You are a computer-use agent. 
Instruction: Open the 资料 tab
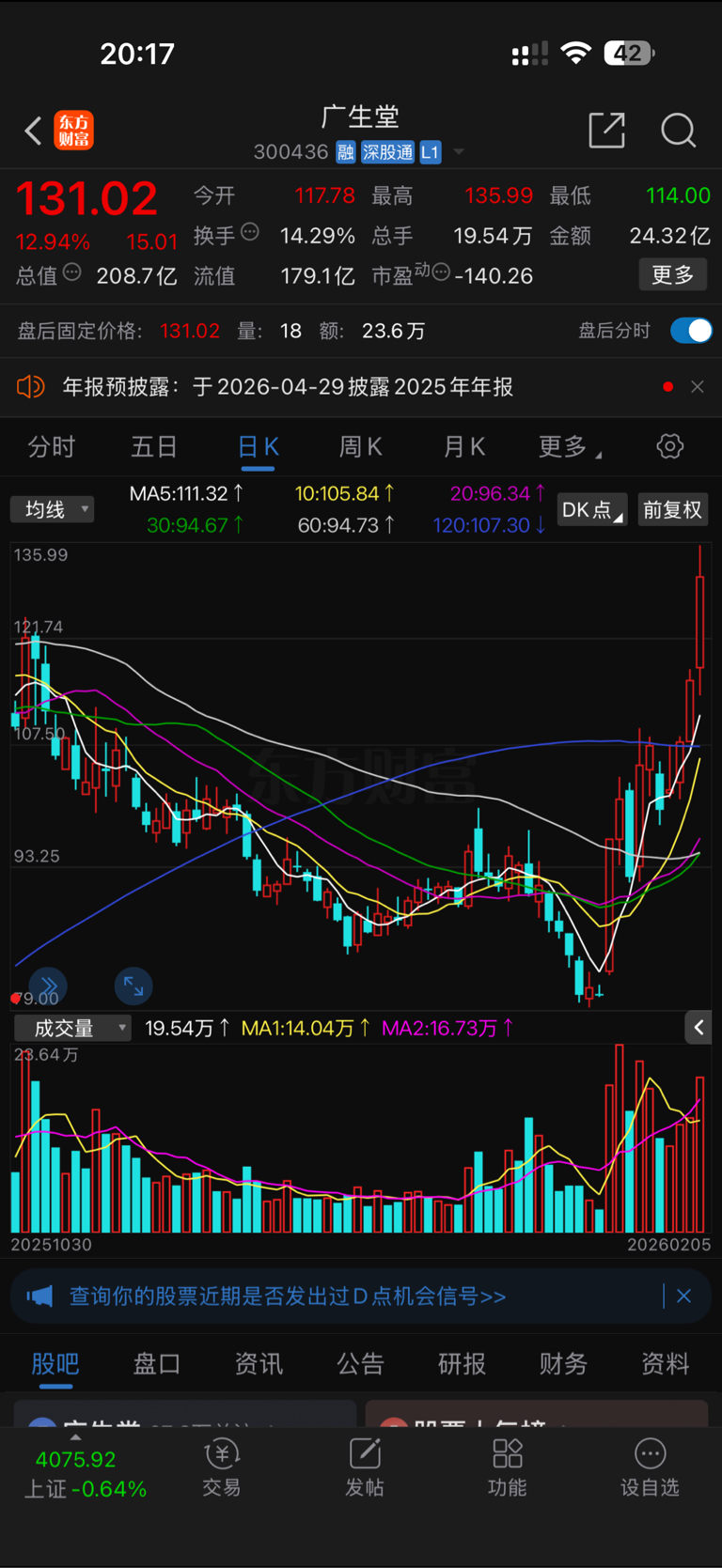[665, 1364]
